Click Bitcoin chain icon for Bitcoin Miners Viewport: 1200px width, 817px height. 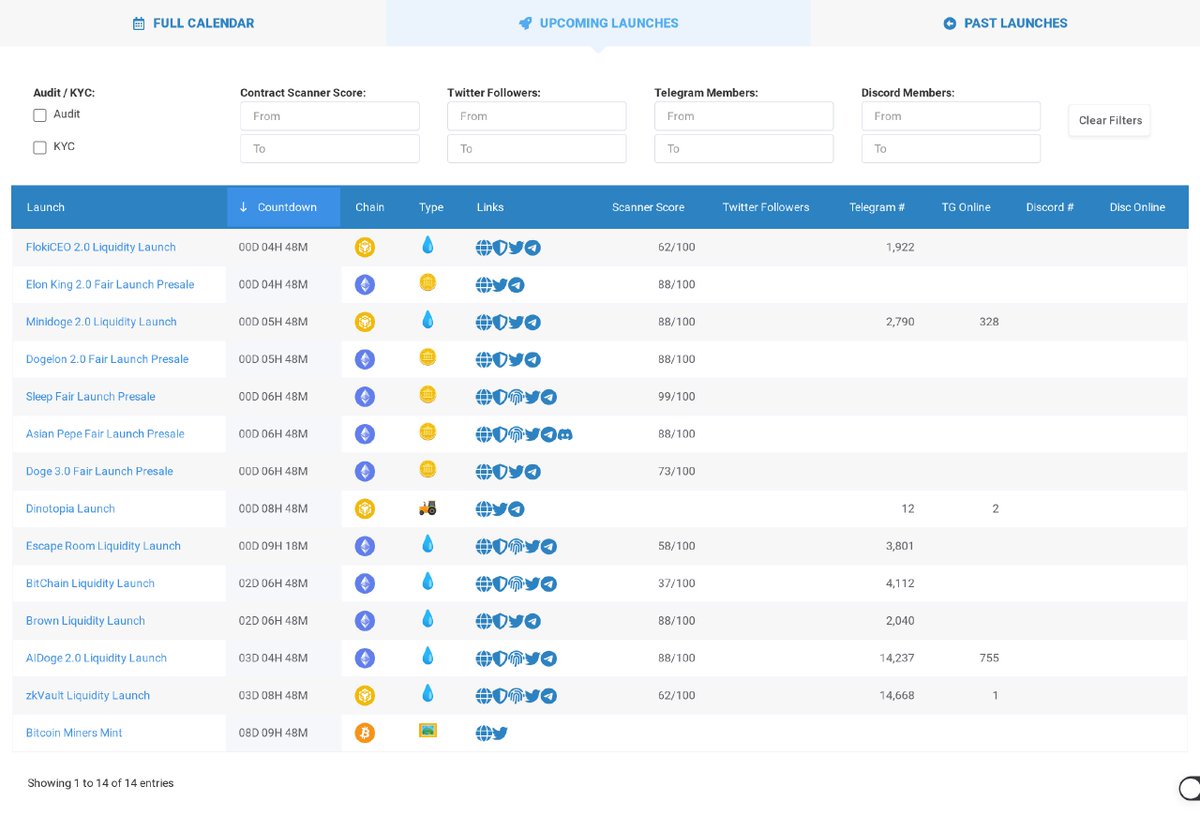365,733
